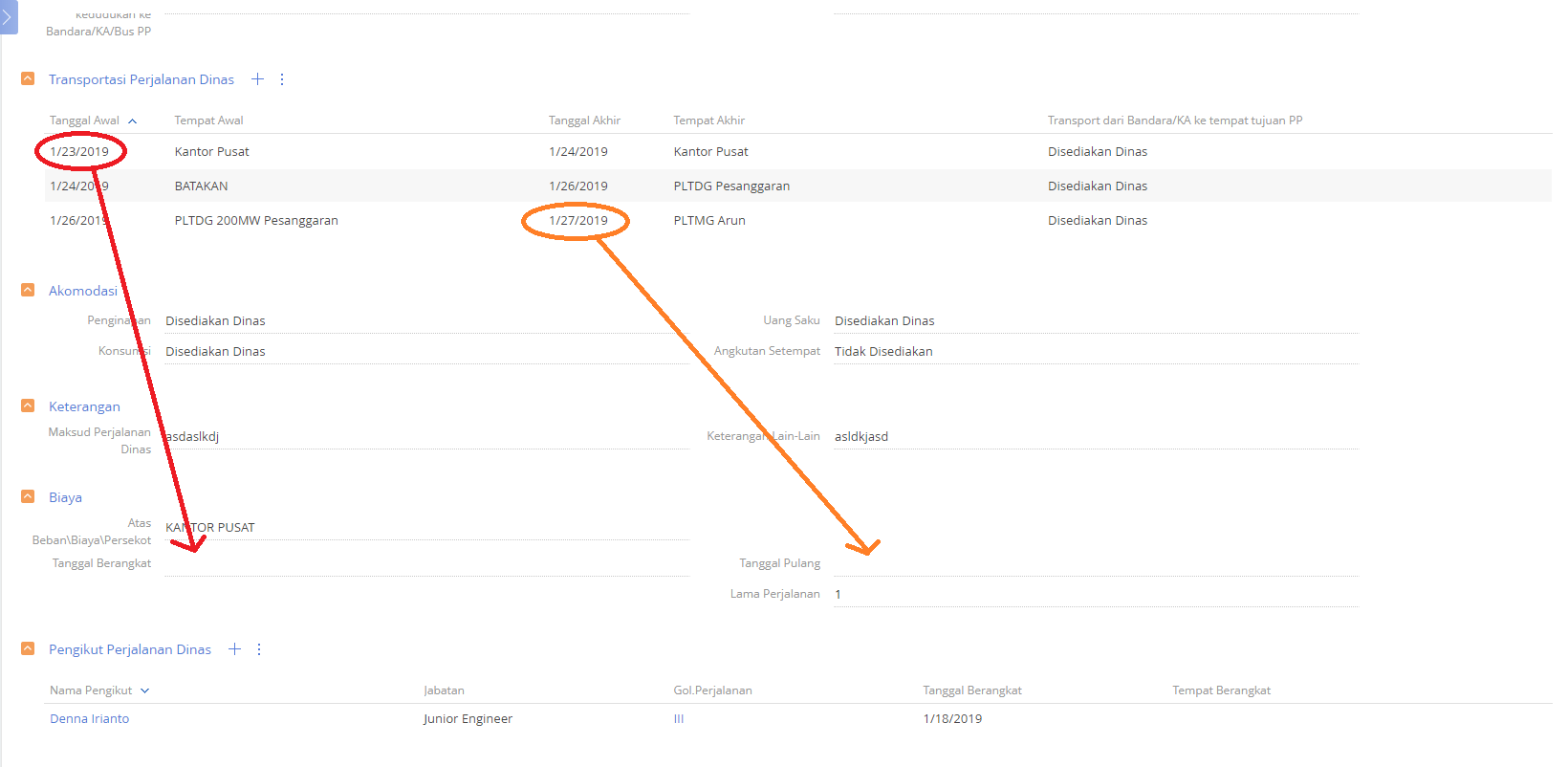The width and height of the screenshot is (1568, 767).
Task: Collapse the Transportasi Perjalanan Dinas section
Action: (x=28, y=78)
